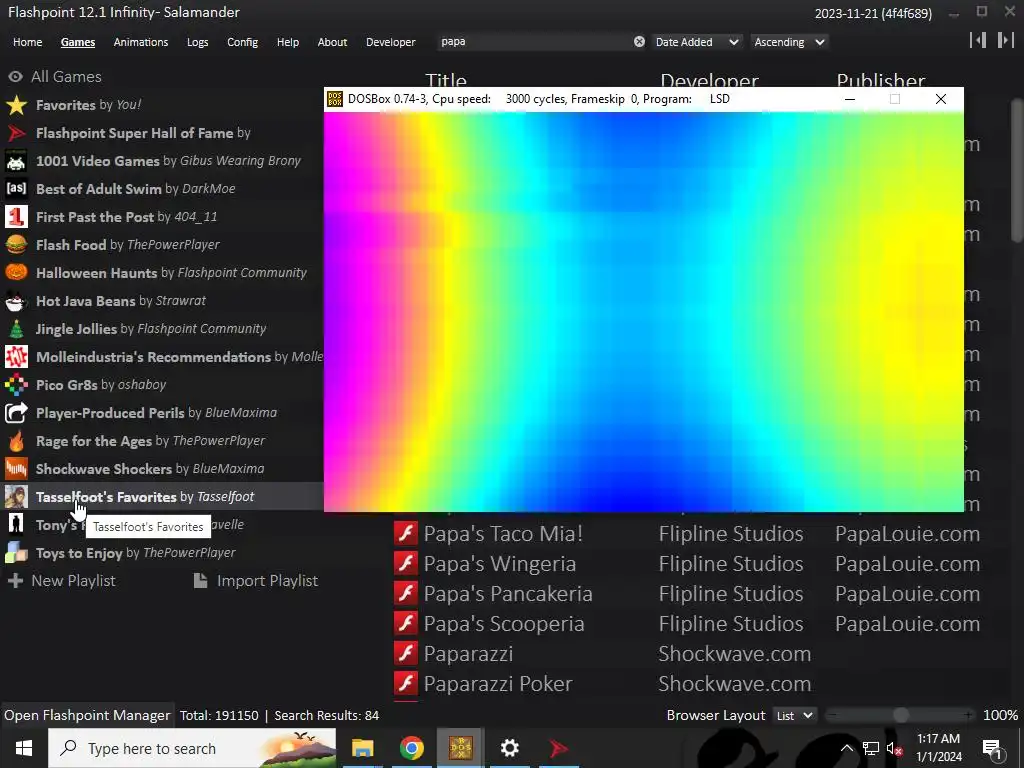This screenshot has width=1024, height=768.
Task: Click the Flash icon beside Papa's Pancakeria
Action: [406, 594]
